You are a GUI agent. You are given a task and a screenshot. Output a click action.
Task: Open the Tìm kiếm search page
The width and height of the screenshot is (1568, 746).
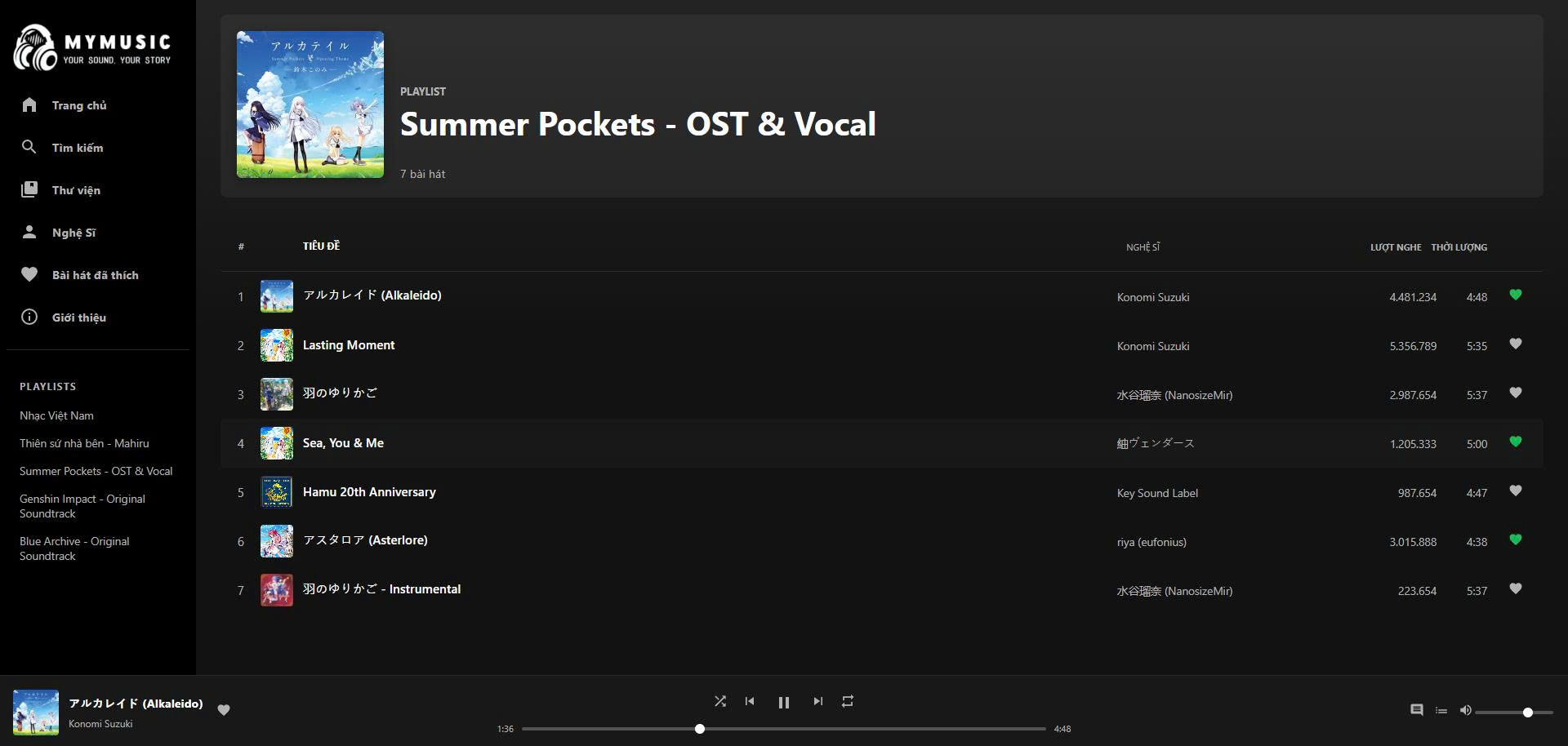(x=77, y=148)
